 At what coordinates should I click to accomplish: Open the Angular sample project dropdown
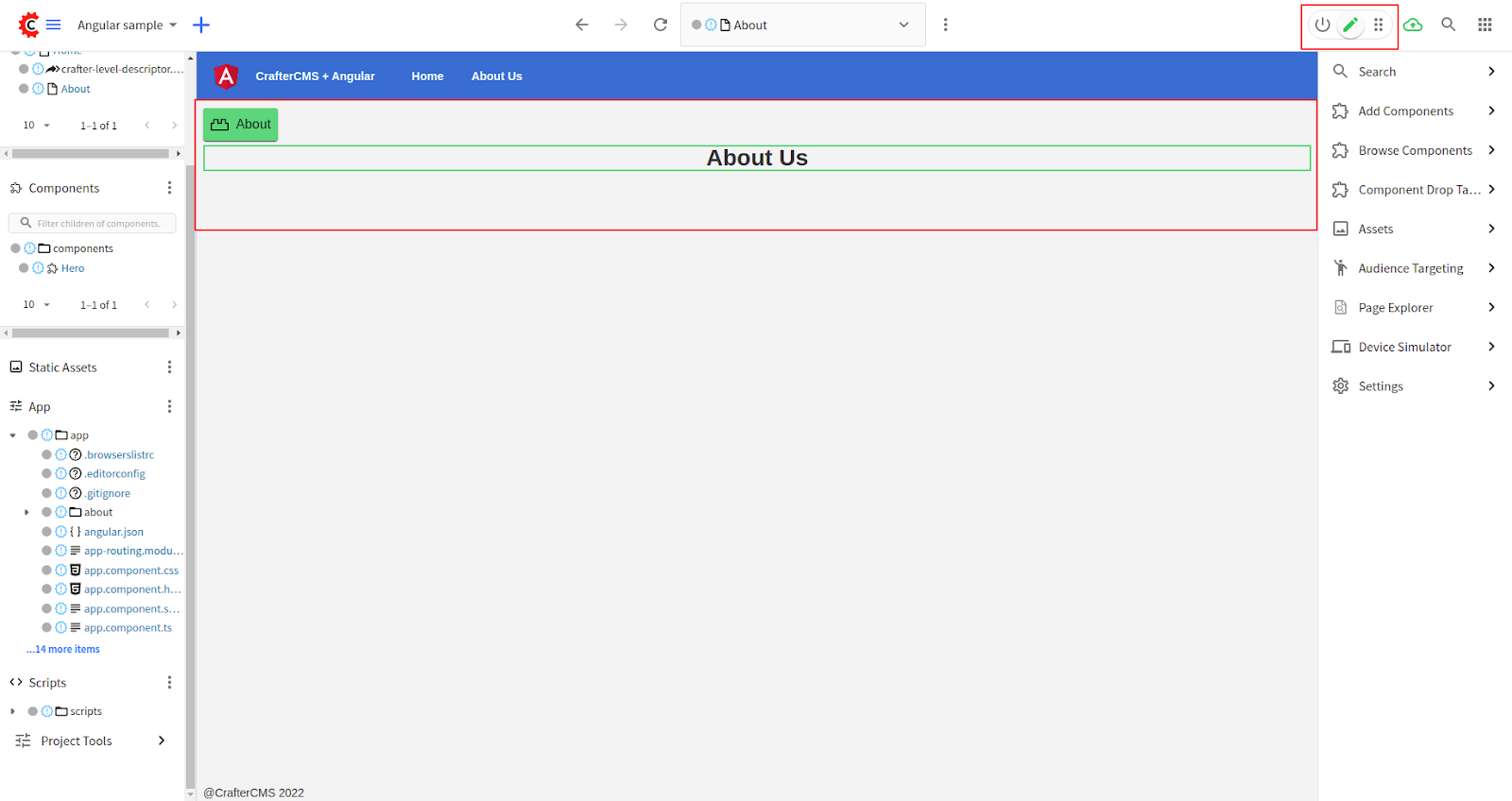click(x=127, y=26)
